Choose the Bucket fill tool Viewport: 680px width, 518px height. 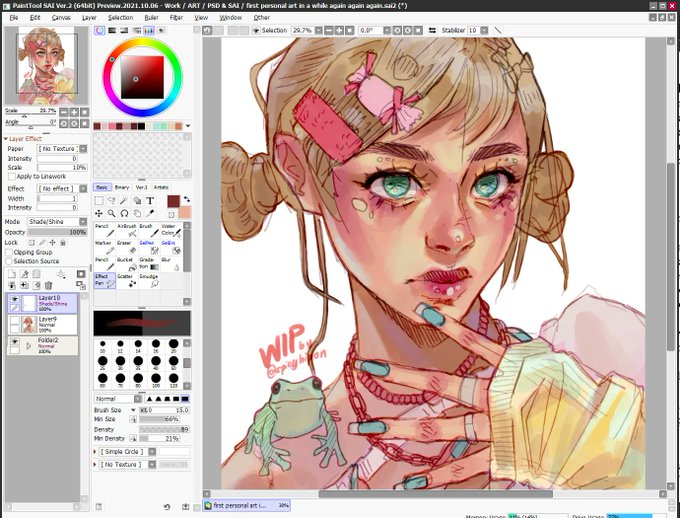tap(126, 264)
